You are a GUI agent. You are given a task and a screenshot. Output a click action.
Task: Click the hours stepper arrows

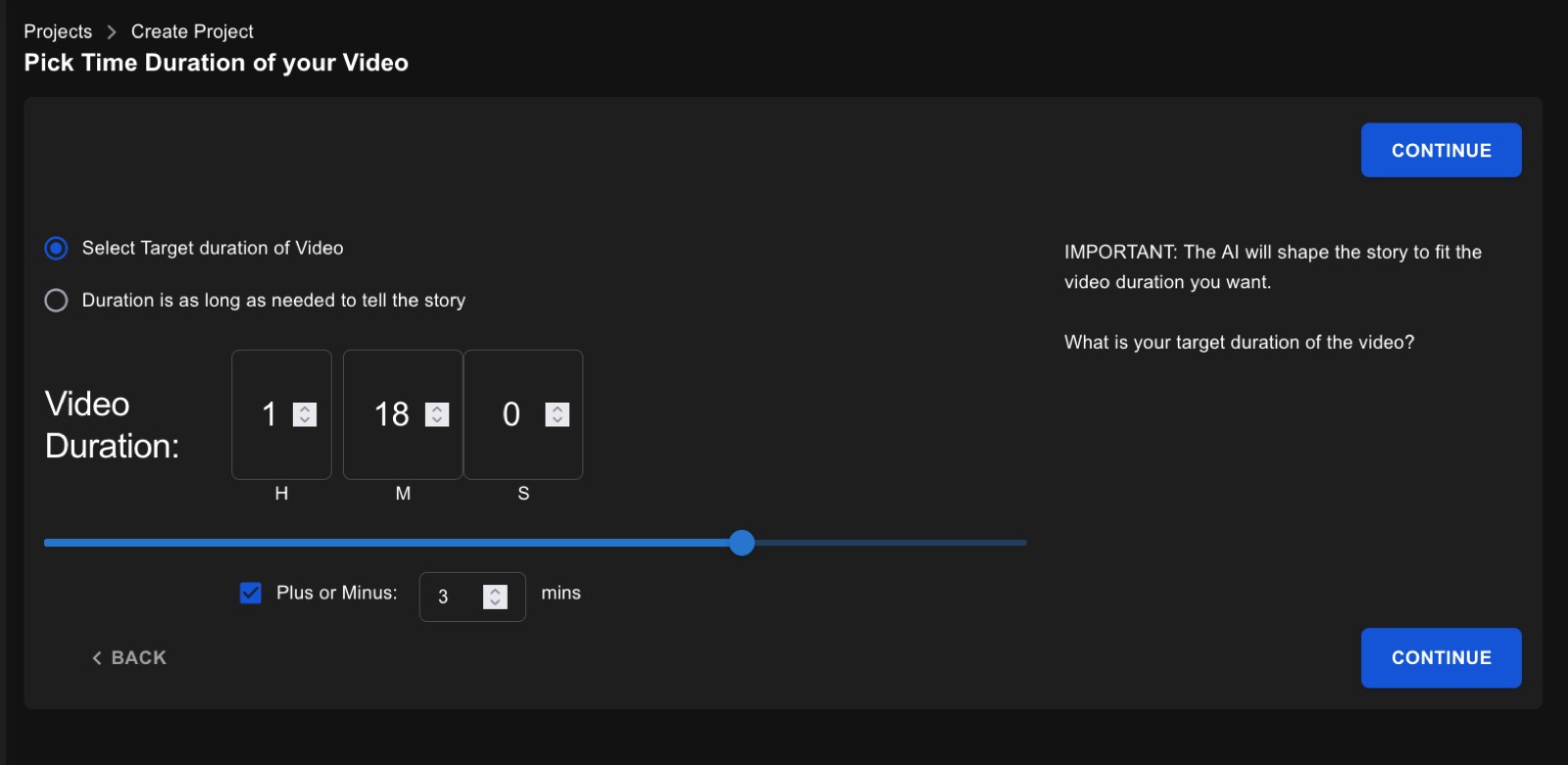[305, 414]
